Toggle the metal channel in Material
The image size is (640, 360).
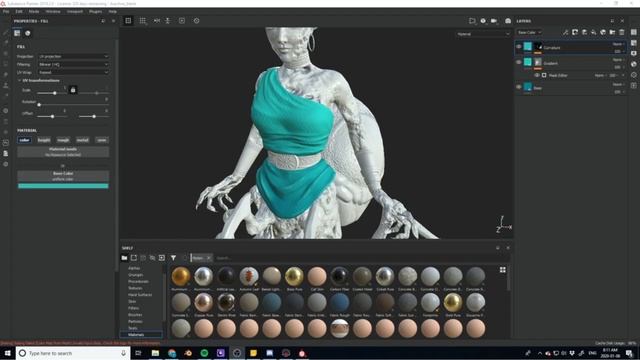[x=82, y=140]
